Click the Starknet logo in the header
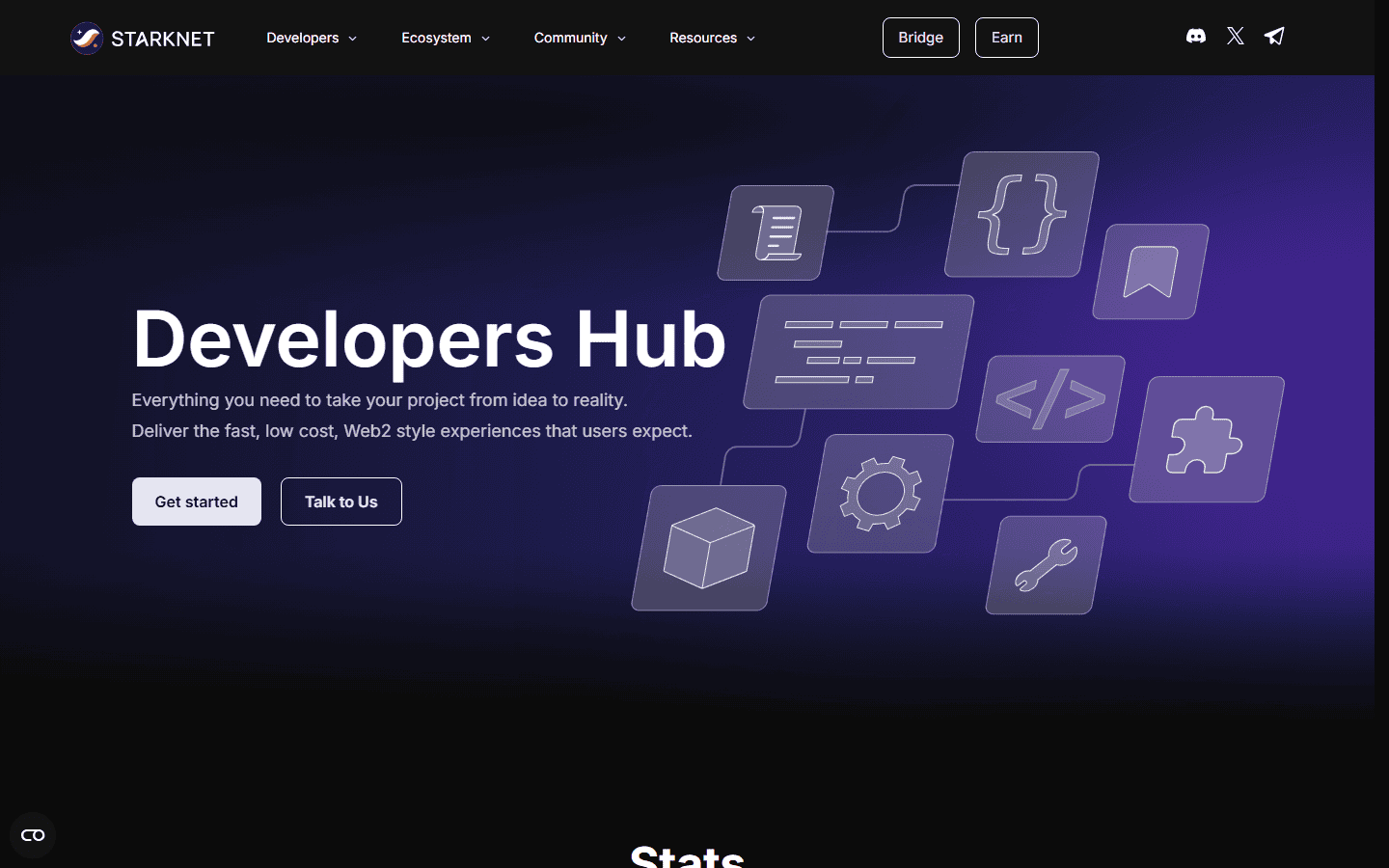The width and height of the screenshot is (1389, 868). [143, 38]
